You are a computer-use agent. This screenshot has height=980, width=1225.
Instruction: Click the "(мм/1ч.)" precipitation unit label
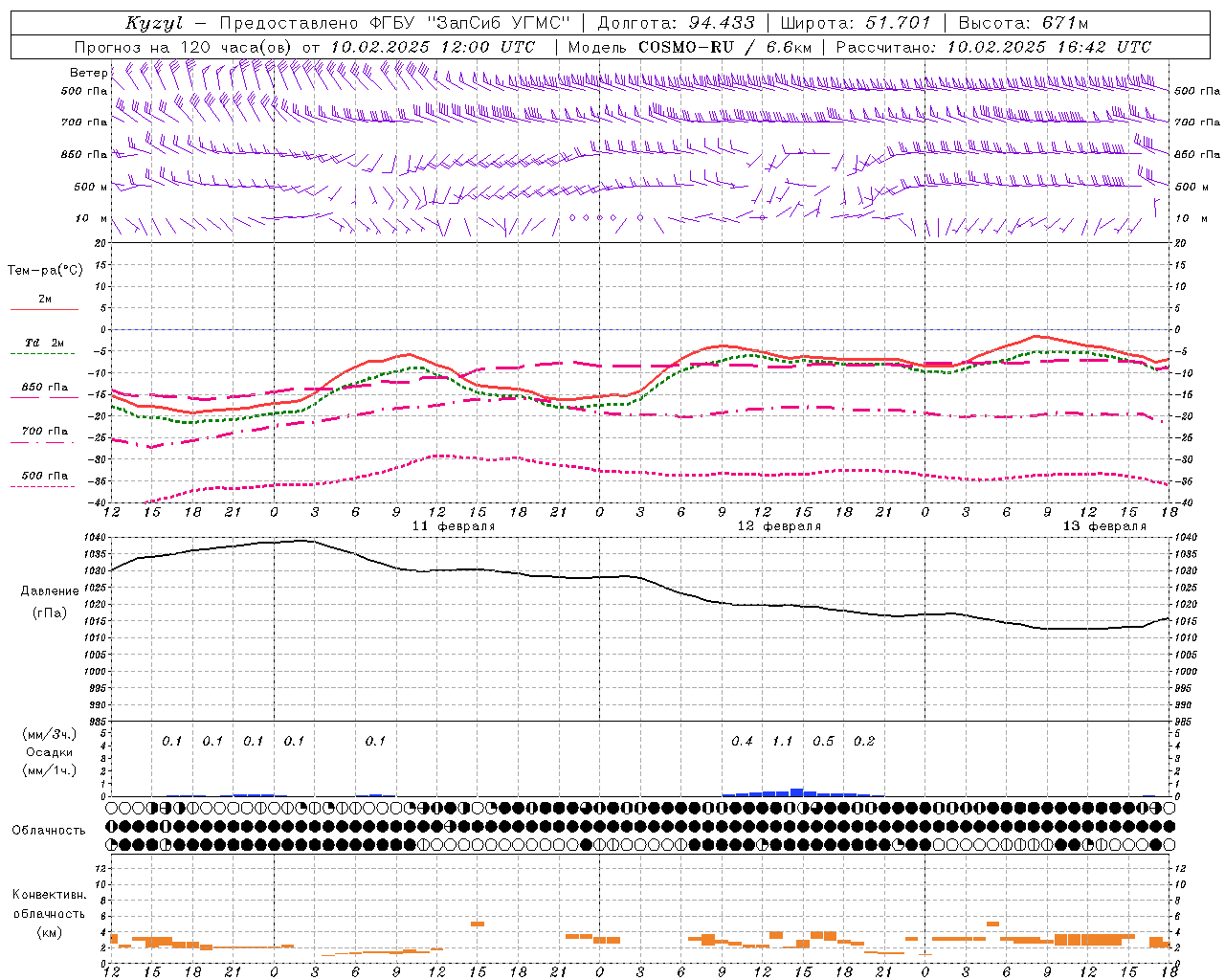(50, 770)
